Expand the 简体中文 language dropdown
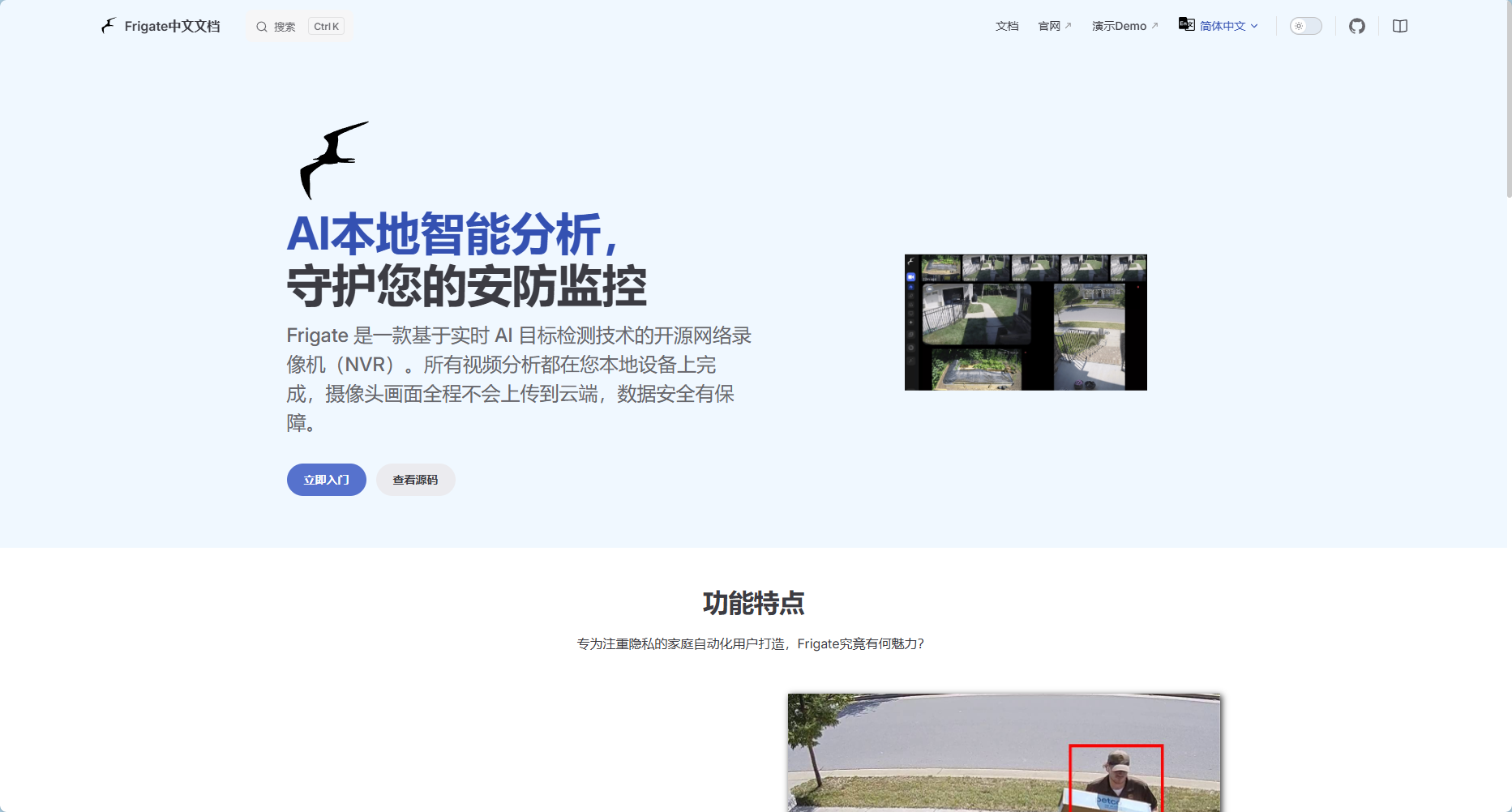 coord(1219,26)
